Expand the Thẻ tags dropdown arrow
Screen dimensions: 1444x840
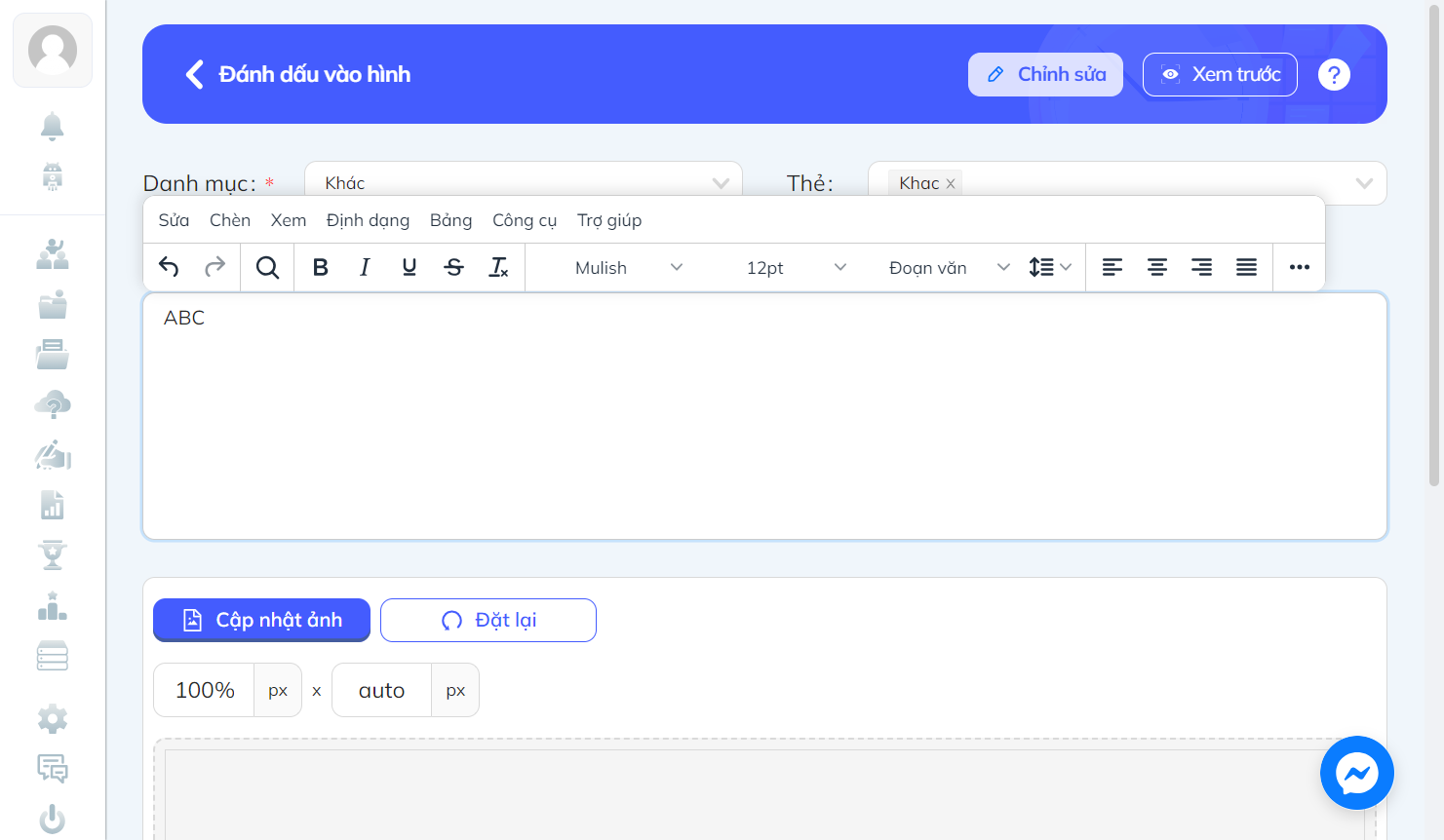[1364, 183]
